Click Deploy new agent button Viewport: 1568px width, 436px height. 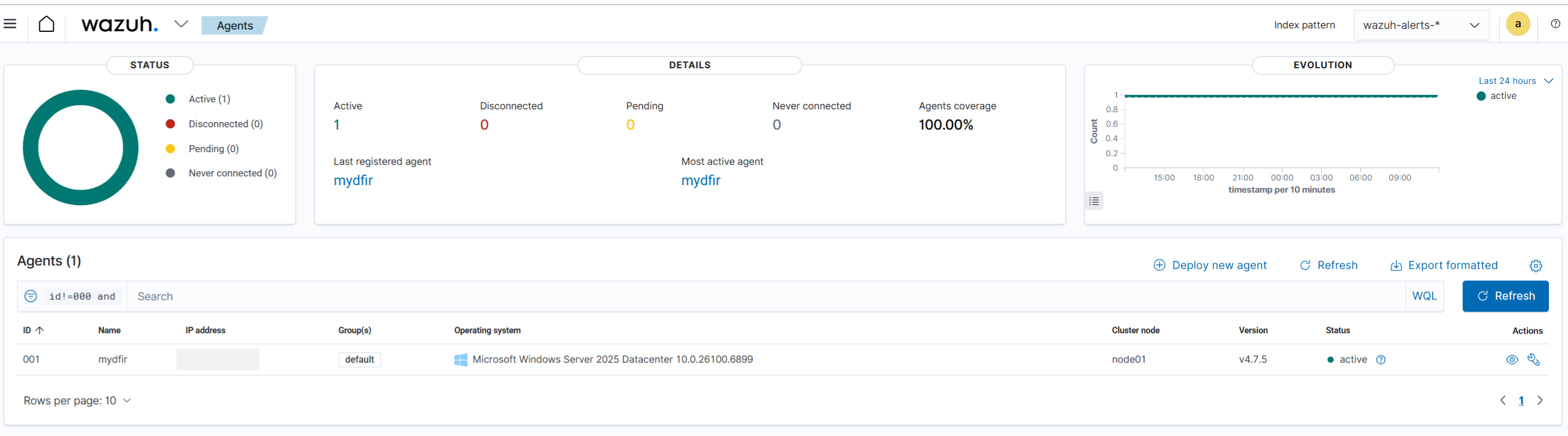point(1210,265)
